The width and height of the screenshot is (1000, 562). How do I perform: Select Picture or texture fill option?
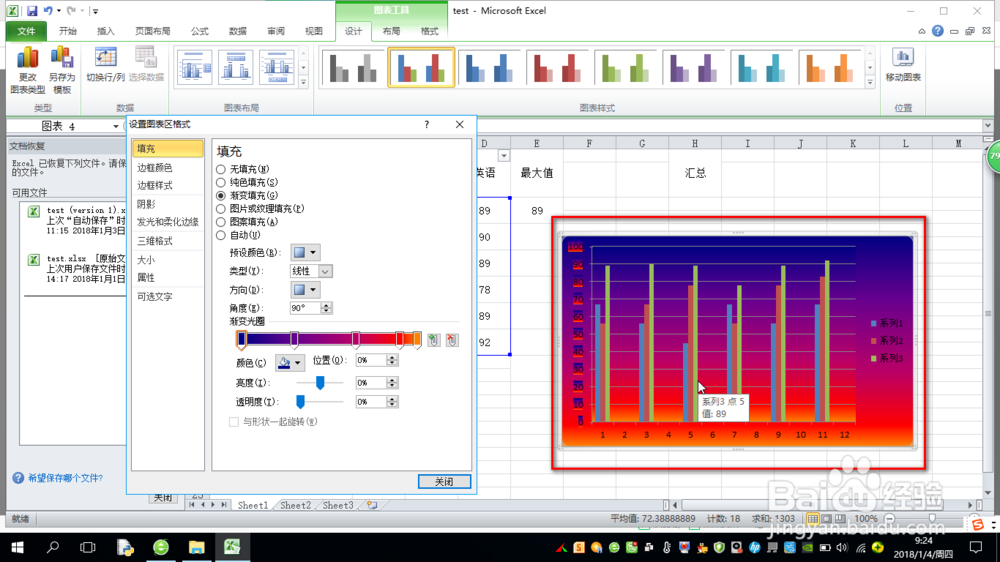coord(221,209)
